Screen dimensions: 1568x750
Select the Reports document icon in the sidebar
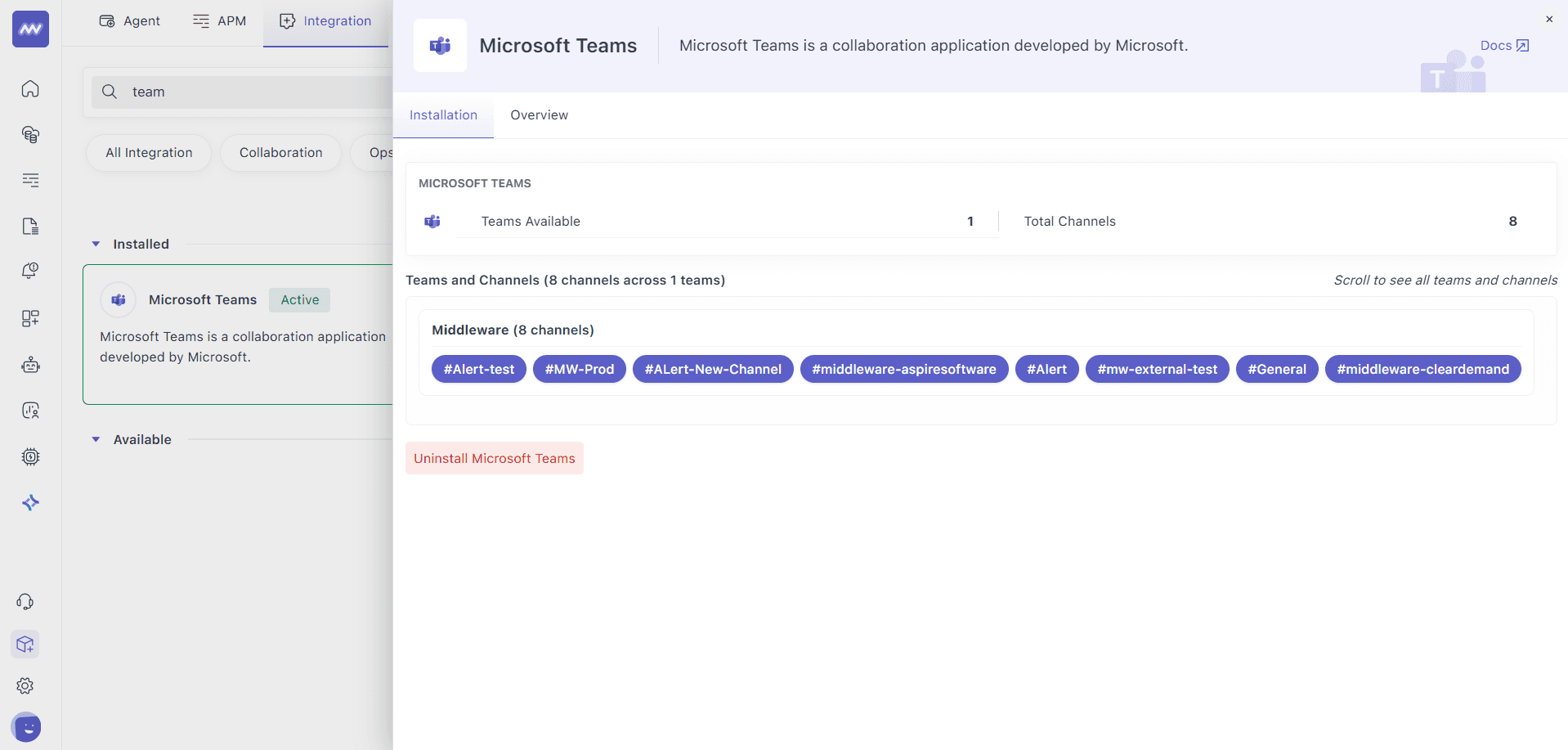(30, 226)
